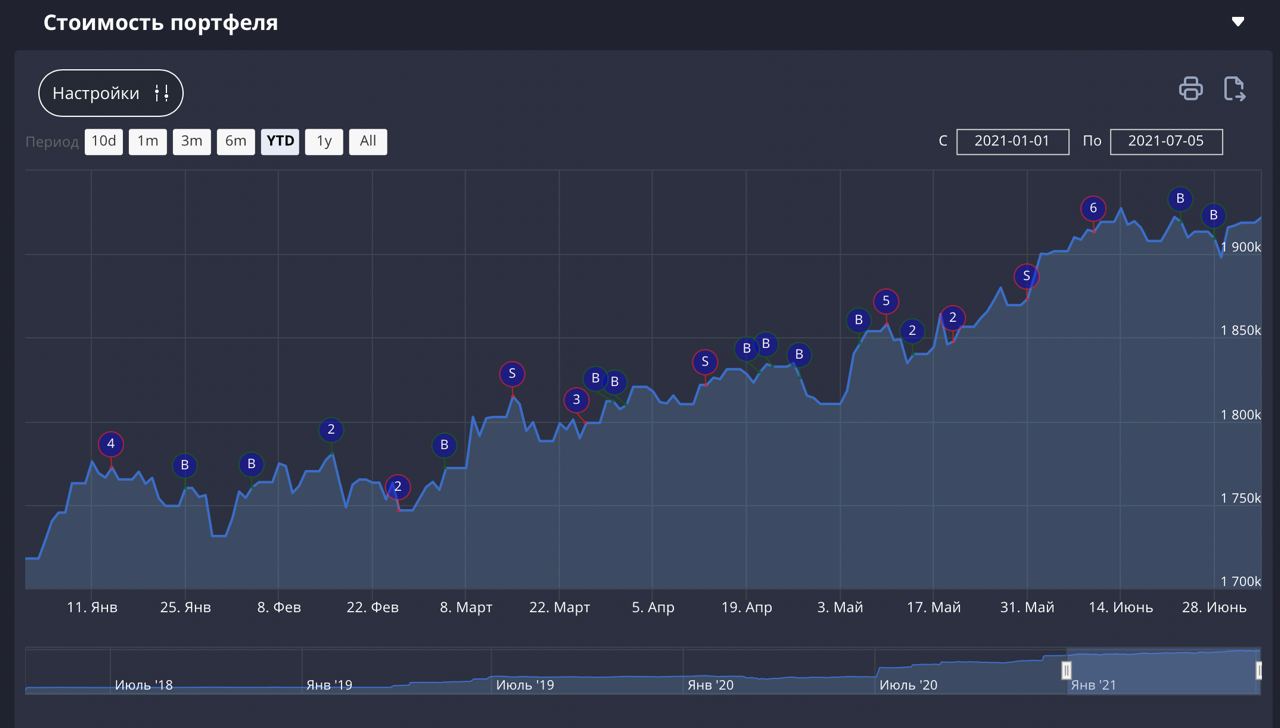This screenshot has width=1280, height=728.
Task: Open the red-ringed 2 marker near 22 Фев
Action: tap(398, 487)
